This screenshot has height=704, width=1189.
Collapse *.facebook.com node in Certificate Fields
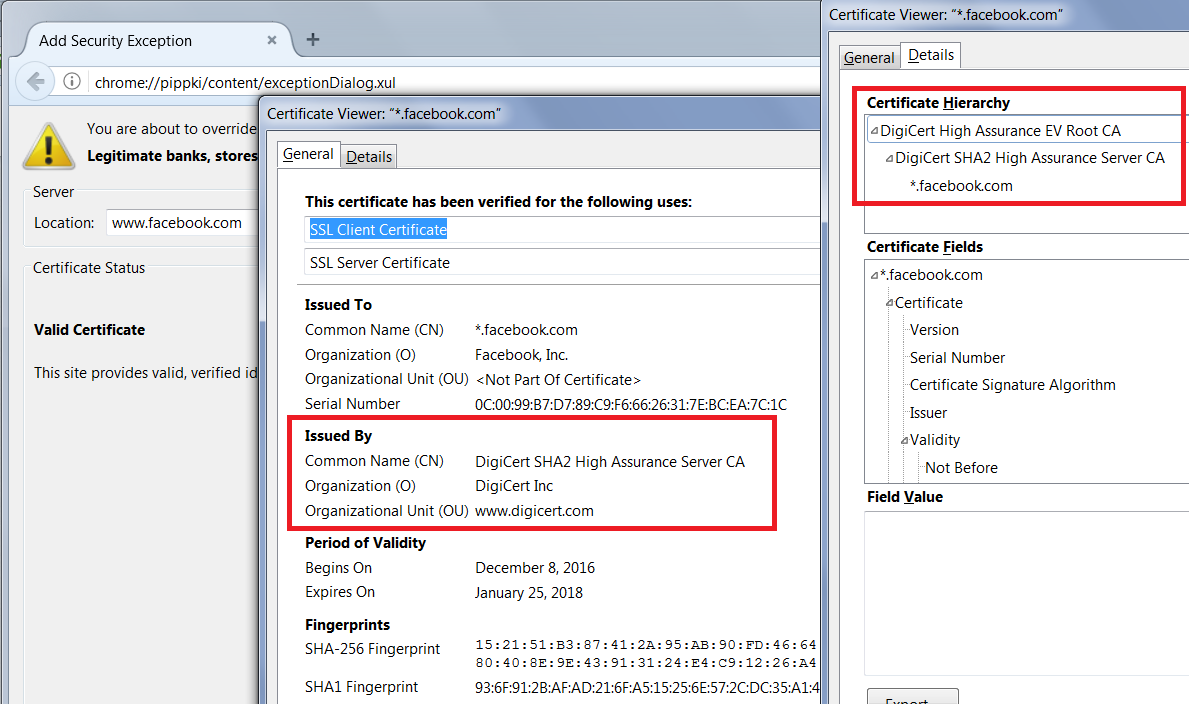(x=874, y=275)
